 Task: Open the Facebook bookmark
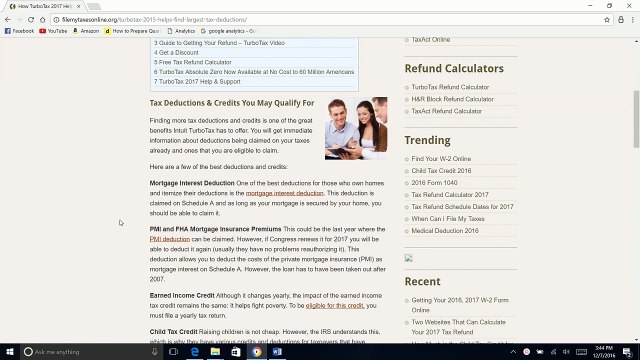coord(19,31)
